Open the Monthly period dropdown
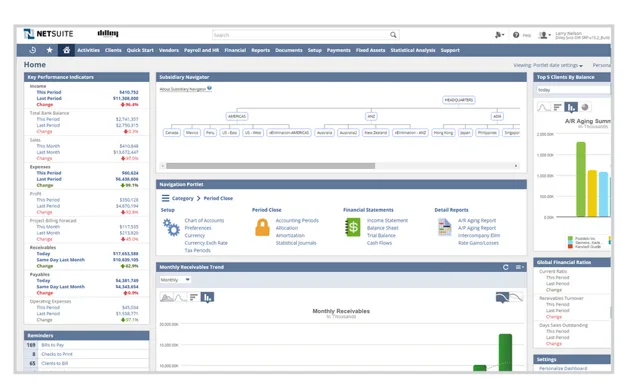 click(175, 280)
